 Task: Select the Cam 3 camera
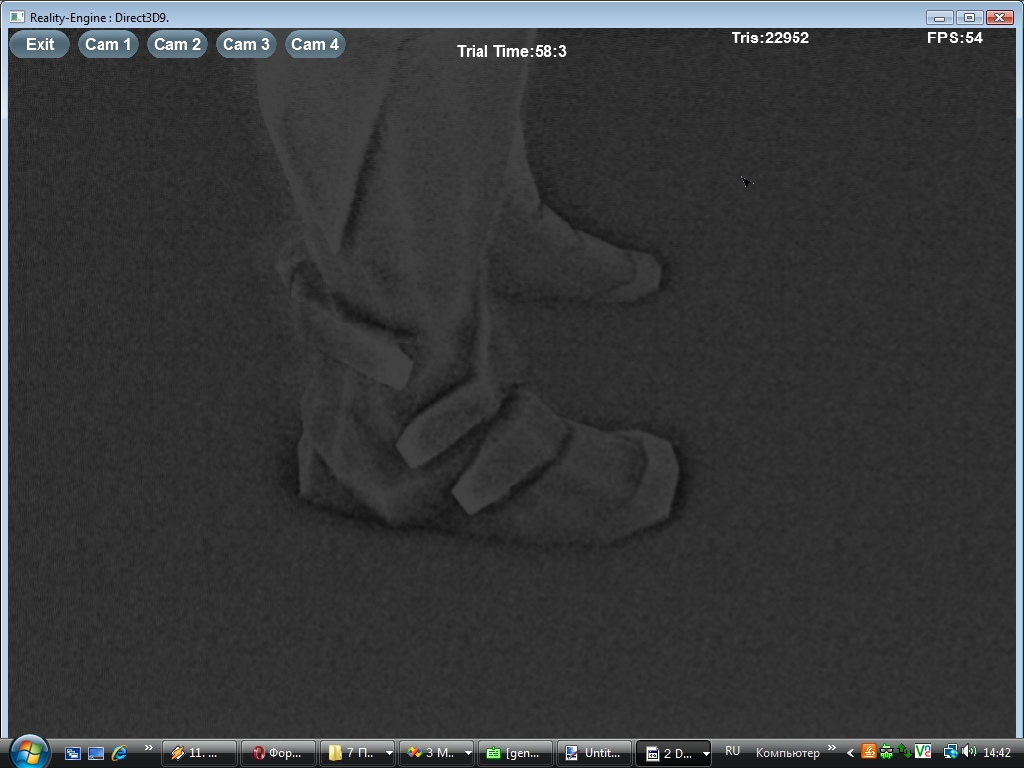coord(246,44)
